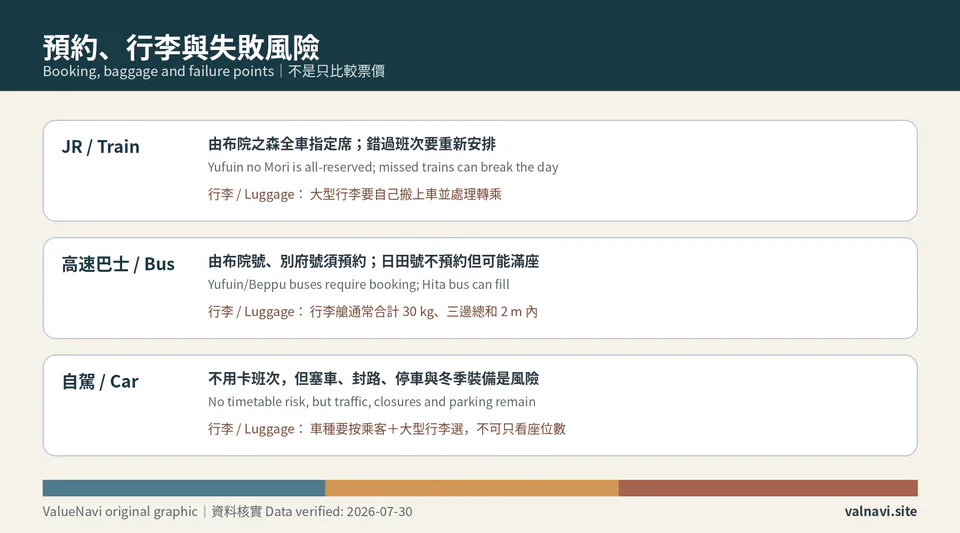Screen dimensions: 960x533
Task: Click the 不是只比較票價 tagline in header
Action: click(336, 72)
